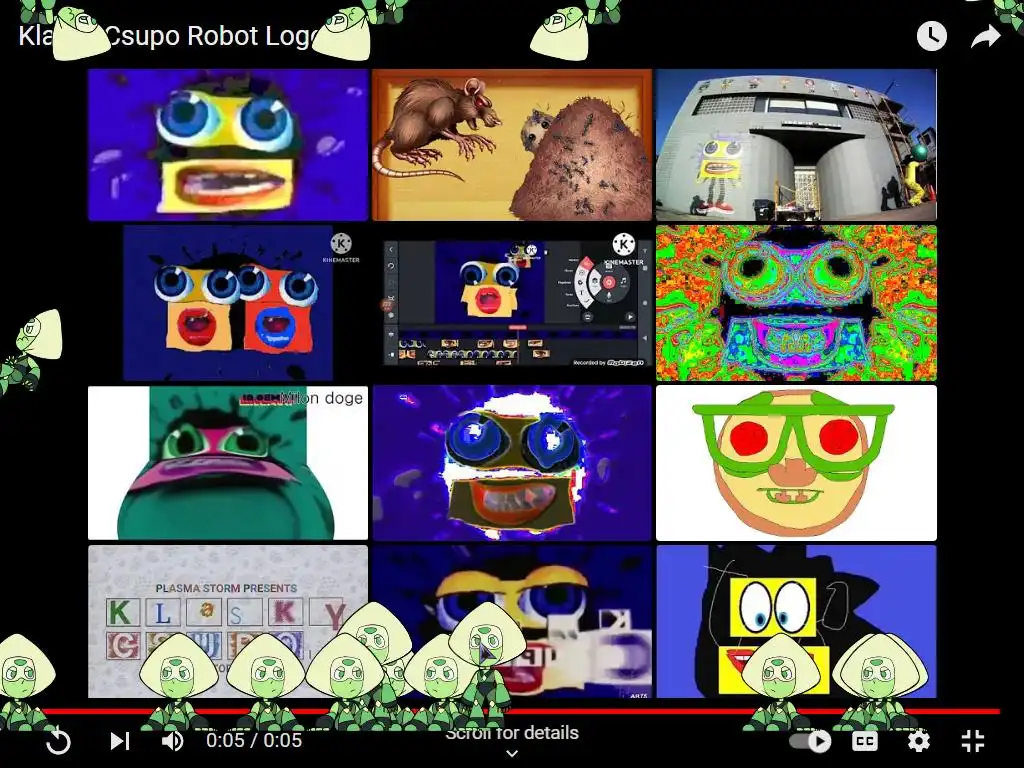Click the video title Klasky Csupo Robot Logo

point(171,36)
